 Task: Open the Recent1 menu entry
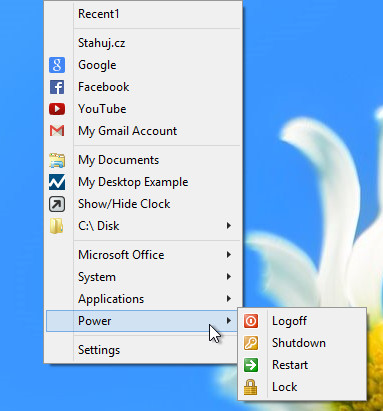click(143, 14)
